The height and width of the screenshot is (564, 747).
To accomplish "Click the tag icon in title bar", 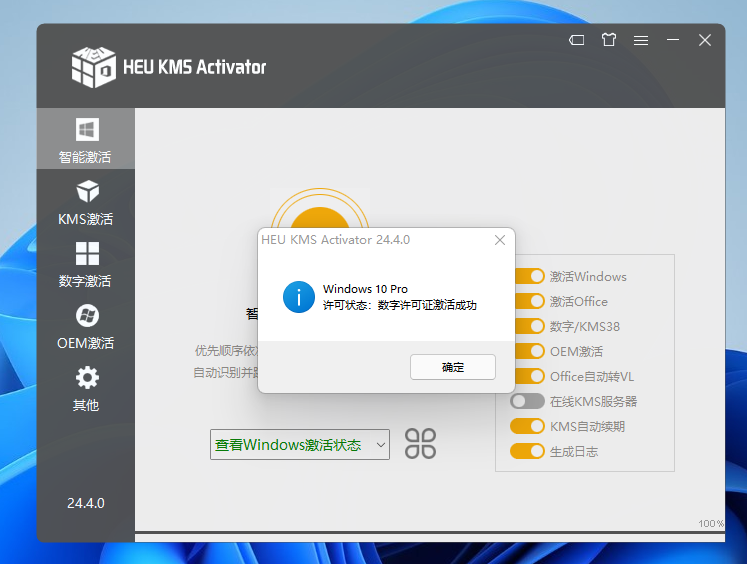I will [x=576, y=40].
